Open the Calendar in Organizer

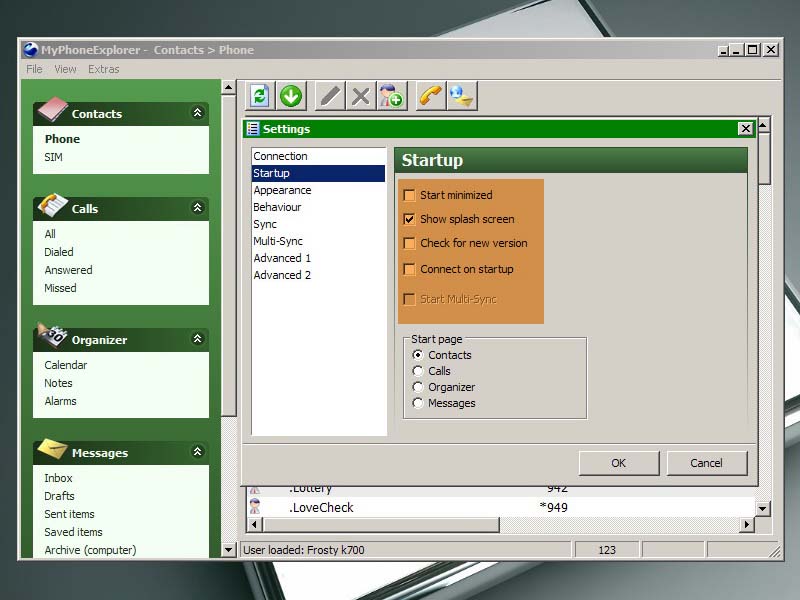pyautogui.click(x=65, y=365)
